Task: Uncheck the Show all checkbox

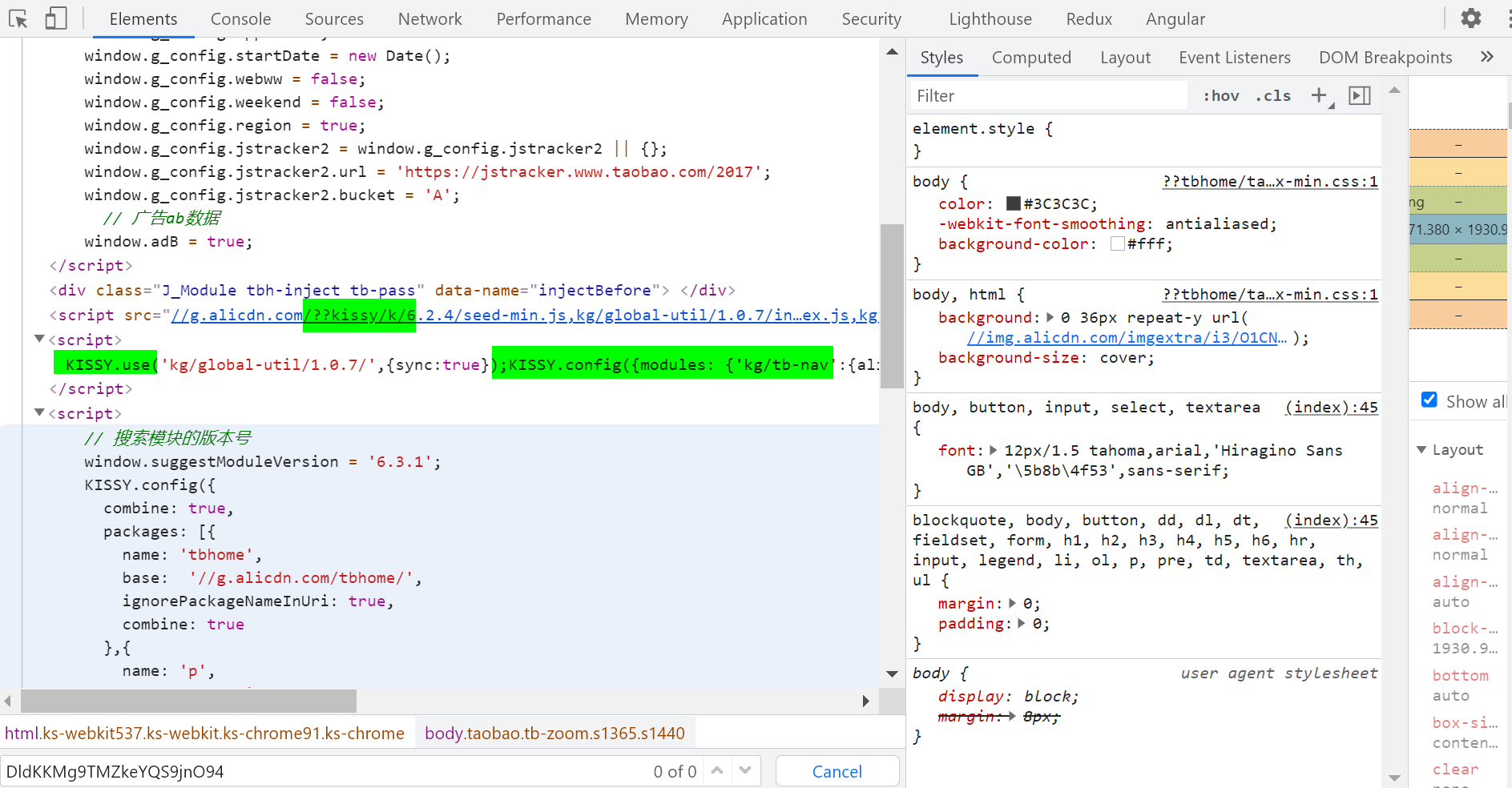Action: 1429,400
